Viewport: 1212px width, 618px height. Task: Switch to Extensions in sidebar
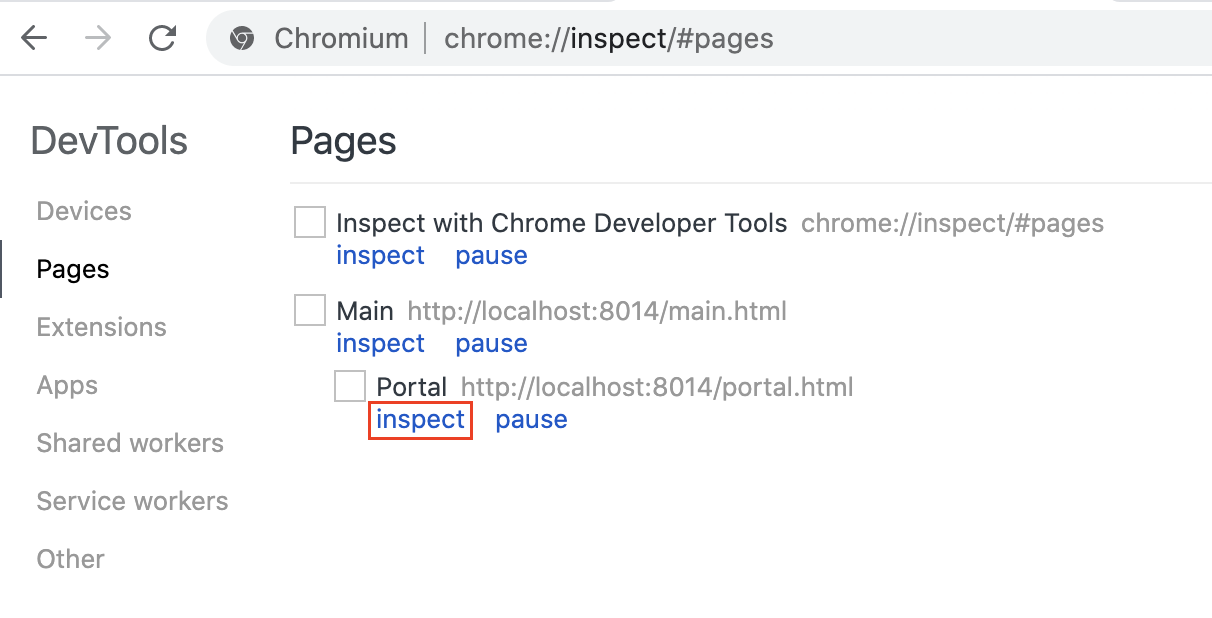point(101,327)
